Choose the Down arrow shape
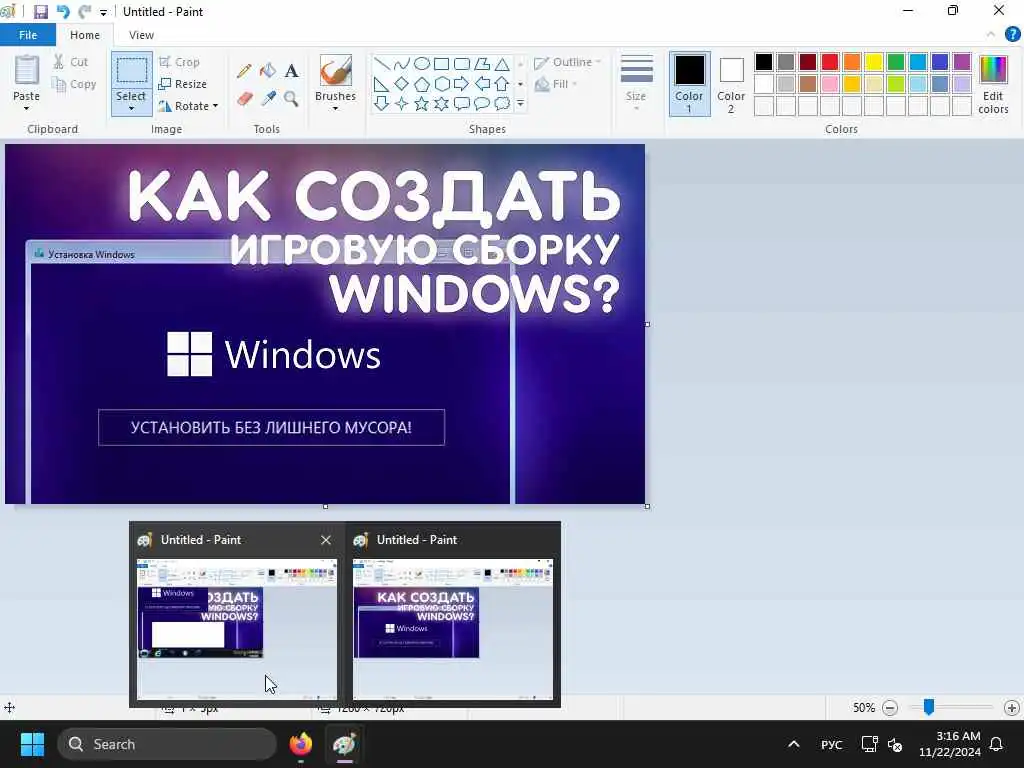 pos(382,103)
